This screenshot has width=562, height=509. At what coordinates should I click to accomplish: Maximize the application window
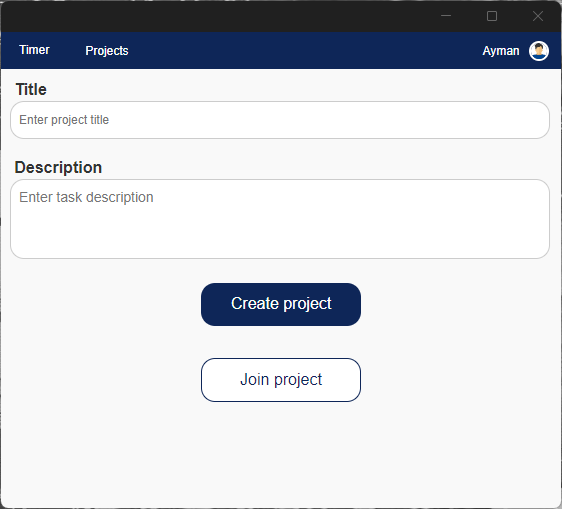492,16
